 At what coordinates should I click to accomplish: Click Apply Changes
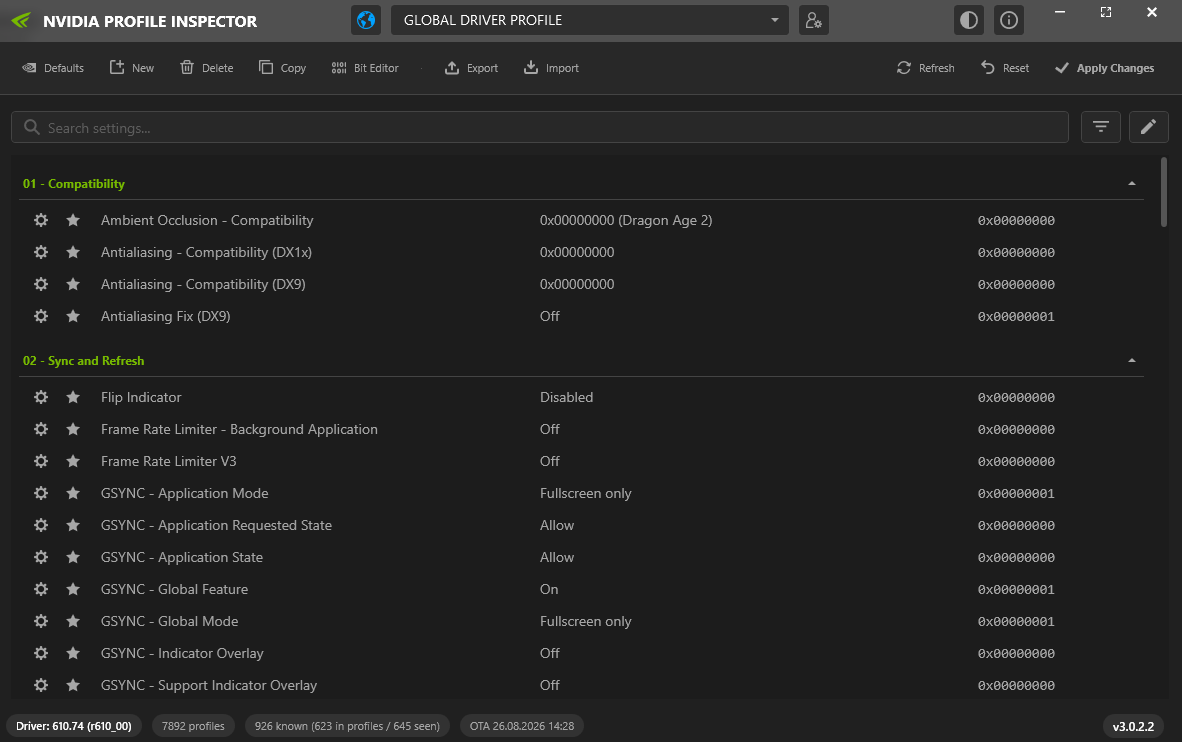tap(1104, 68)
